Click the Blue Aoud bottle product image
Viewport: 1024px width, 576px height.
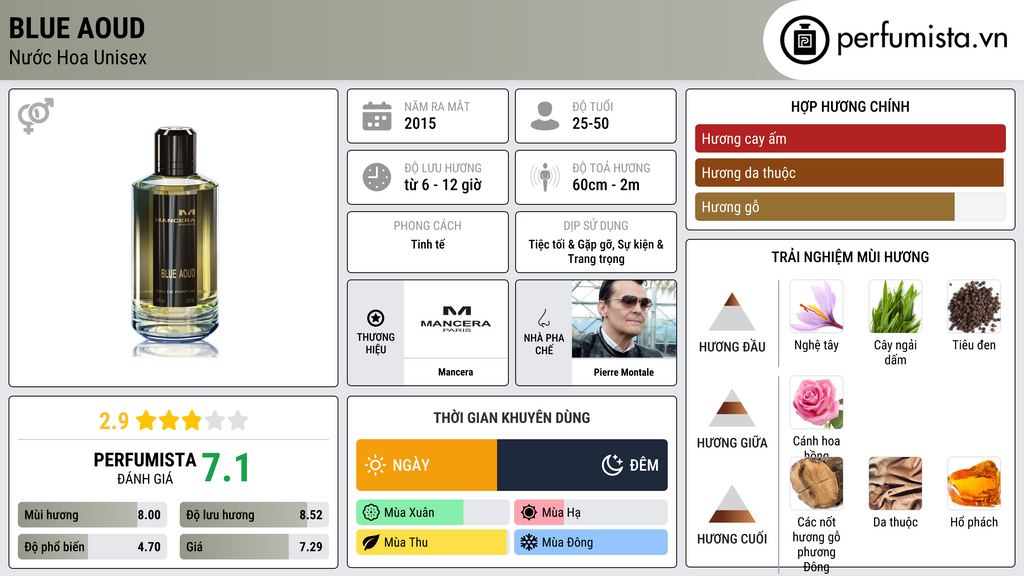(174, 242)
